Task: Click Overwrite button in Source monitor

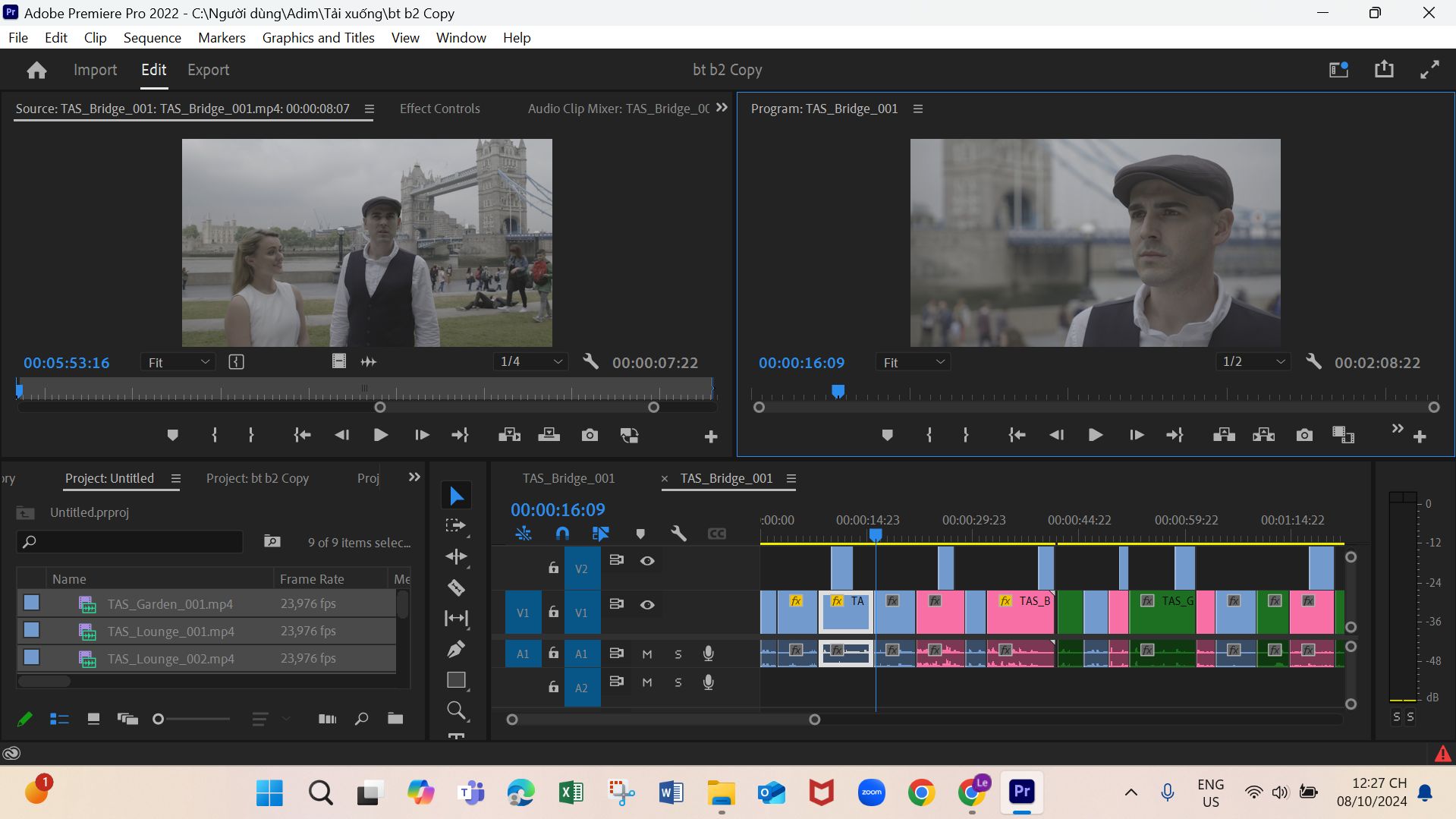Action: coord(549,435)
